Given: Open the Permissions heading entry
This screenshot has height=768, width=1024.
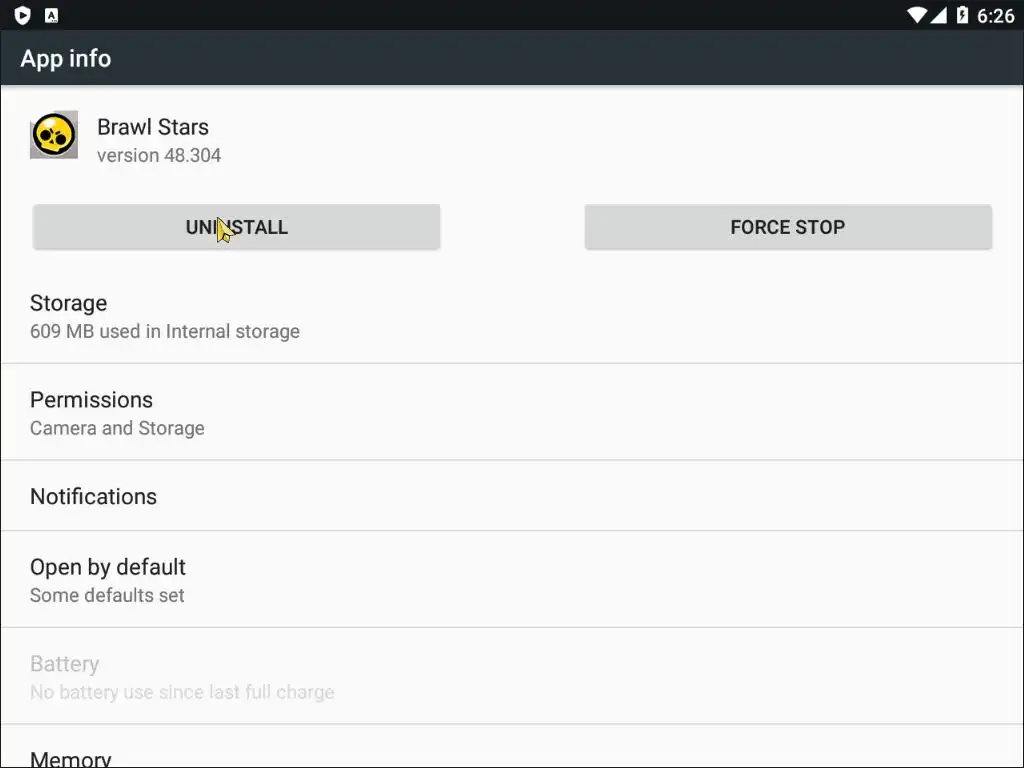Looking at the screenshot, I should (x=91, y=400).
